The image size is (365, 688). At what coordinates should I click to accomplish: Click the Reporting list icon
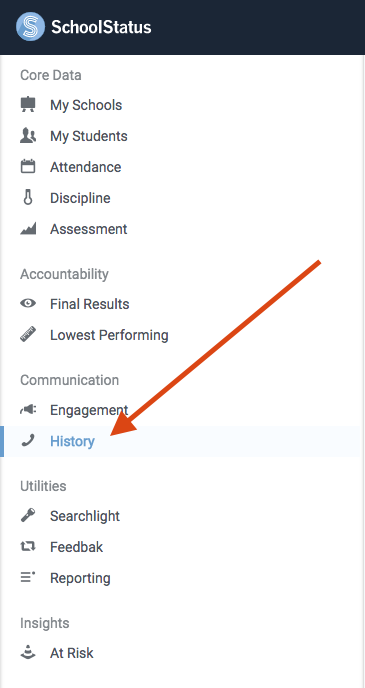point(28,578)
